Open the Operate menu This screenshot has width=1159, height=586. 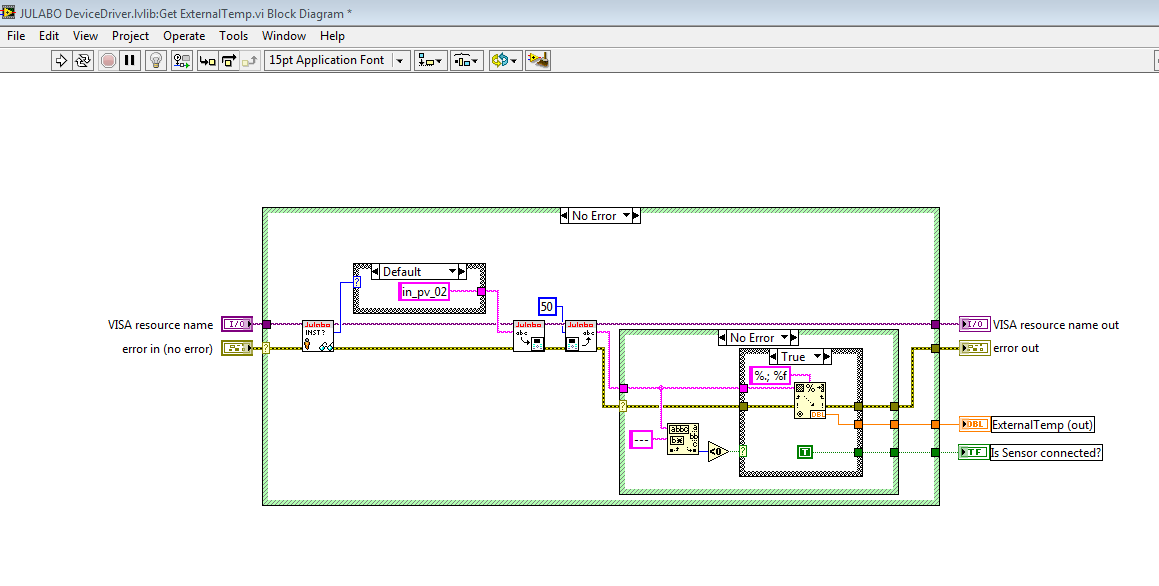click(184, 35)
